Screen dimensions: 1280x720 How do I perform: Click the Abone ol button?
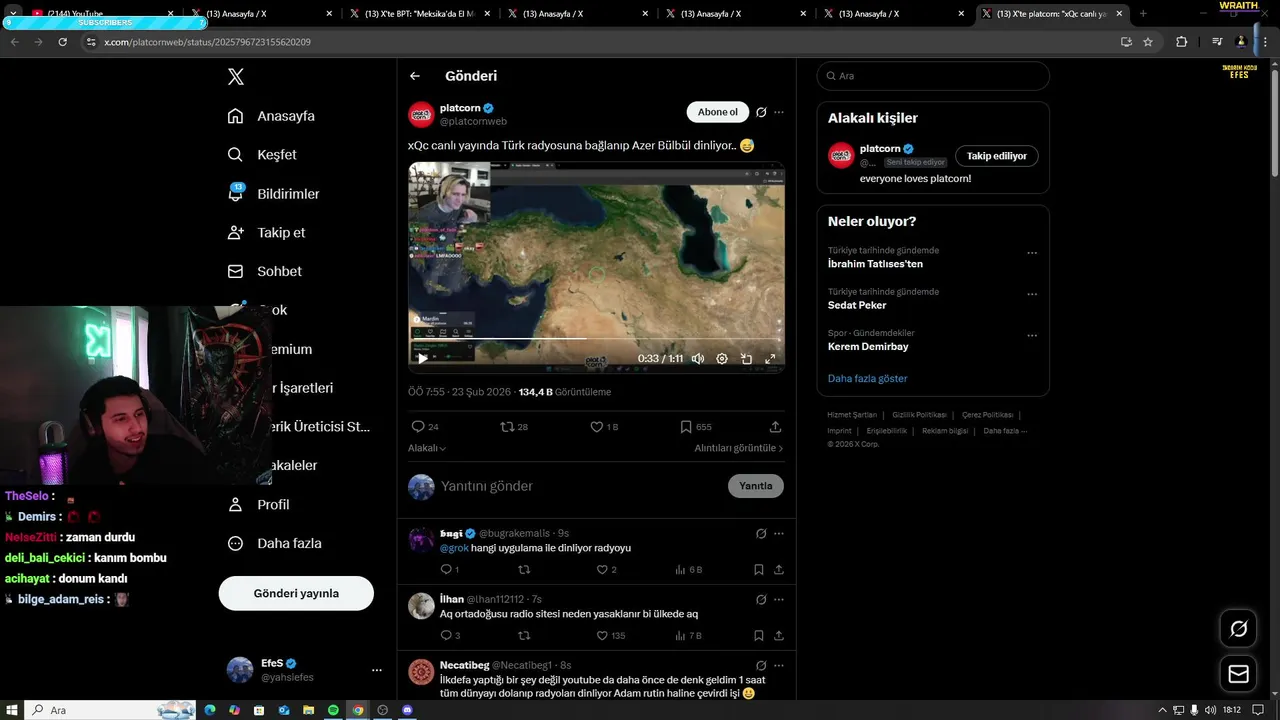click(x=718, y=112)
